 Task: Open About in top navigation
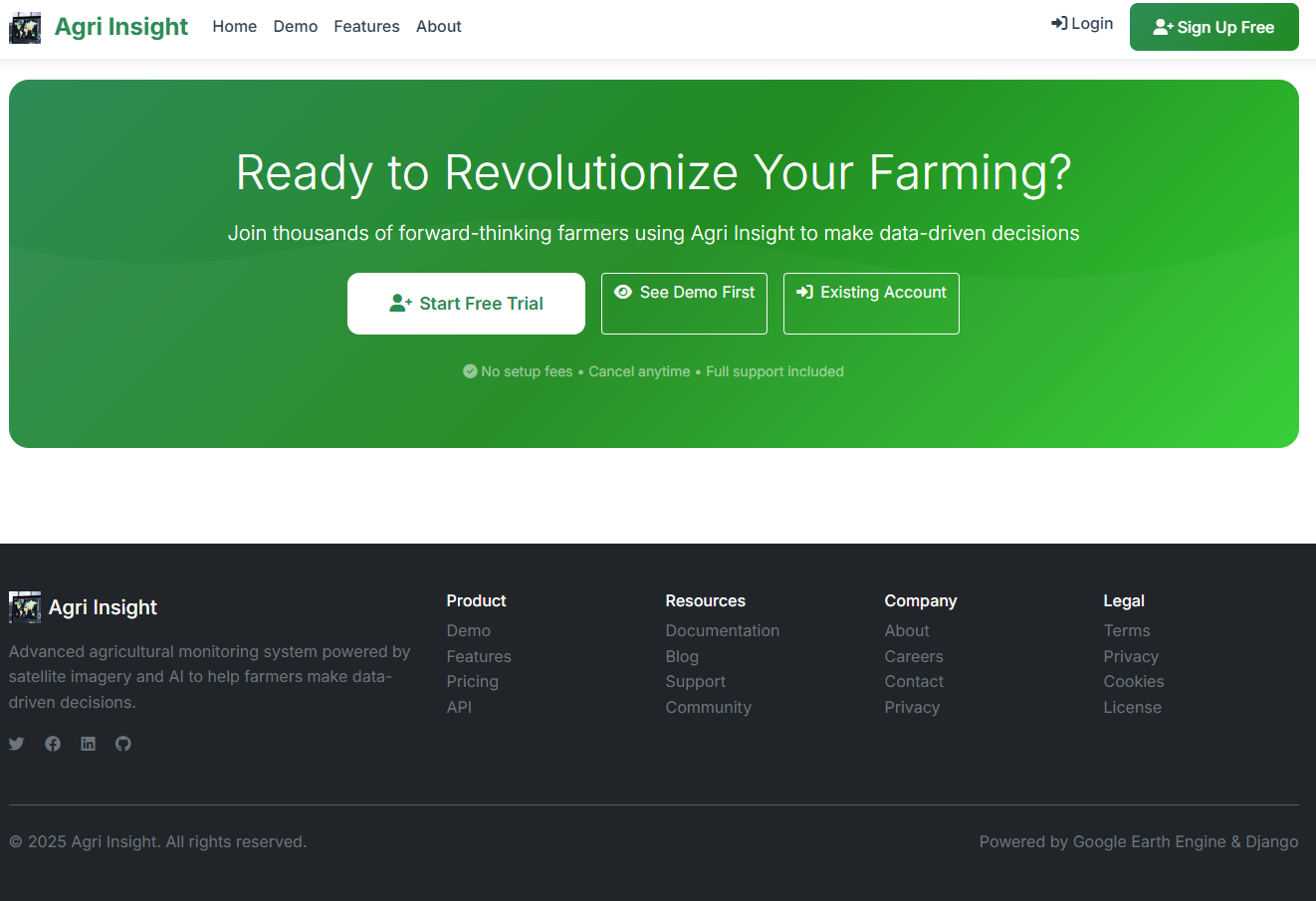point(439,27)
